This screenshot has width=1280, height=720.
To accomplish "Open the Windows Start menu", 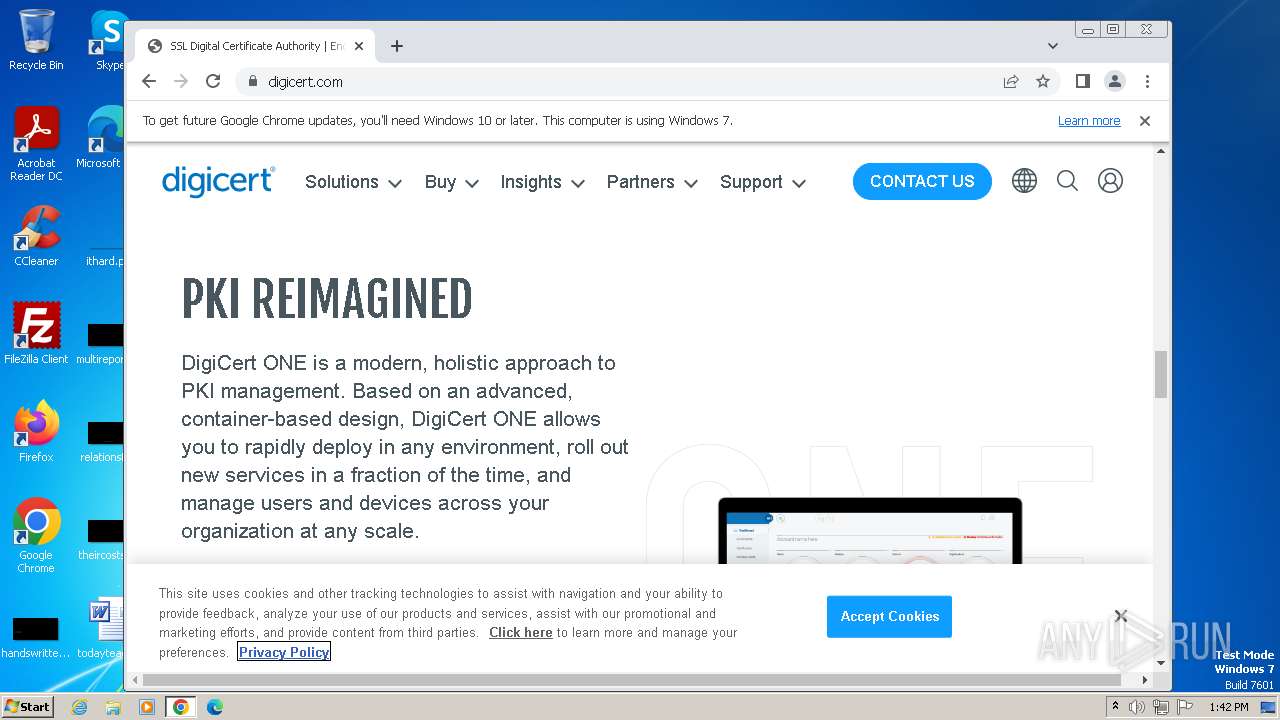I will point(27,706).
